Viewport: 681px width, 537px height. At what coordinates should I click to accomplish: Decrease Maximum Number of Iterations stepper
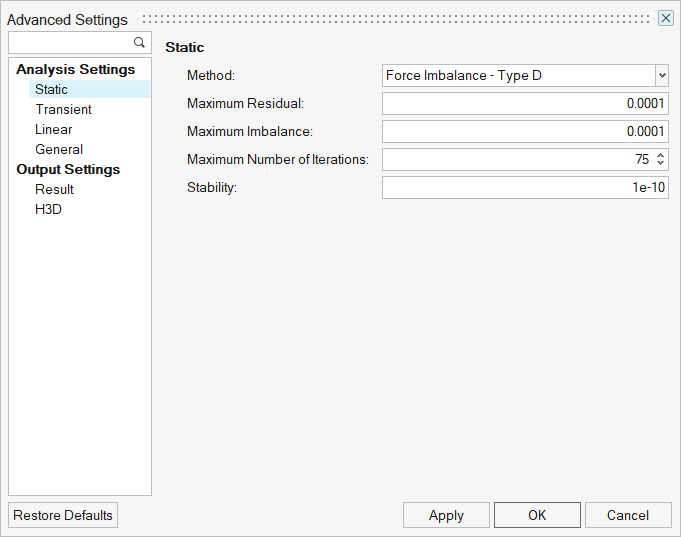[x=660, y=163]
